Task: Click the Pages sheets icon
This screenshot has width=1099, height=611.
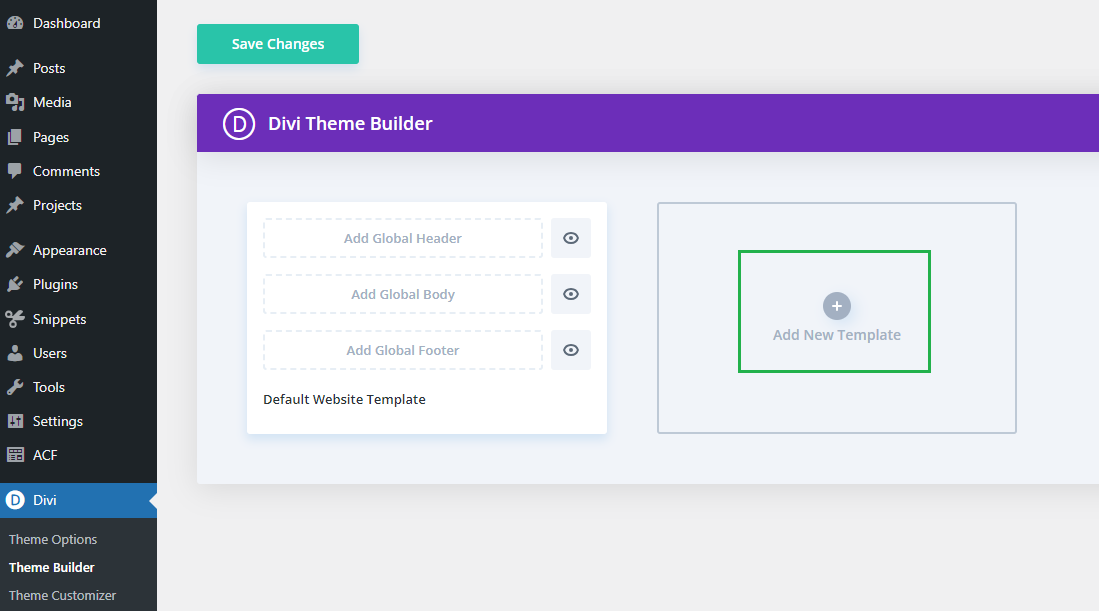Action: tap(15, 137)
